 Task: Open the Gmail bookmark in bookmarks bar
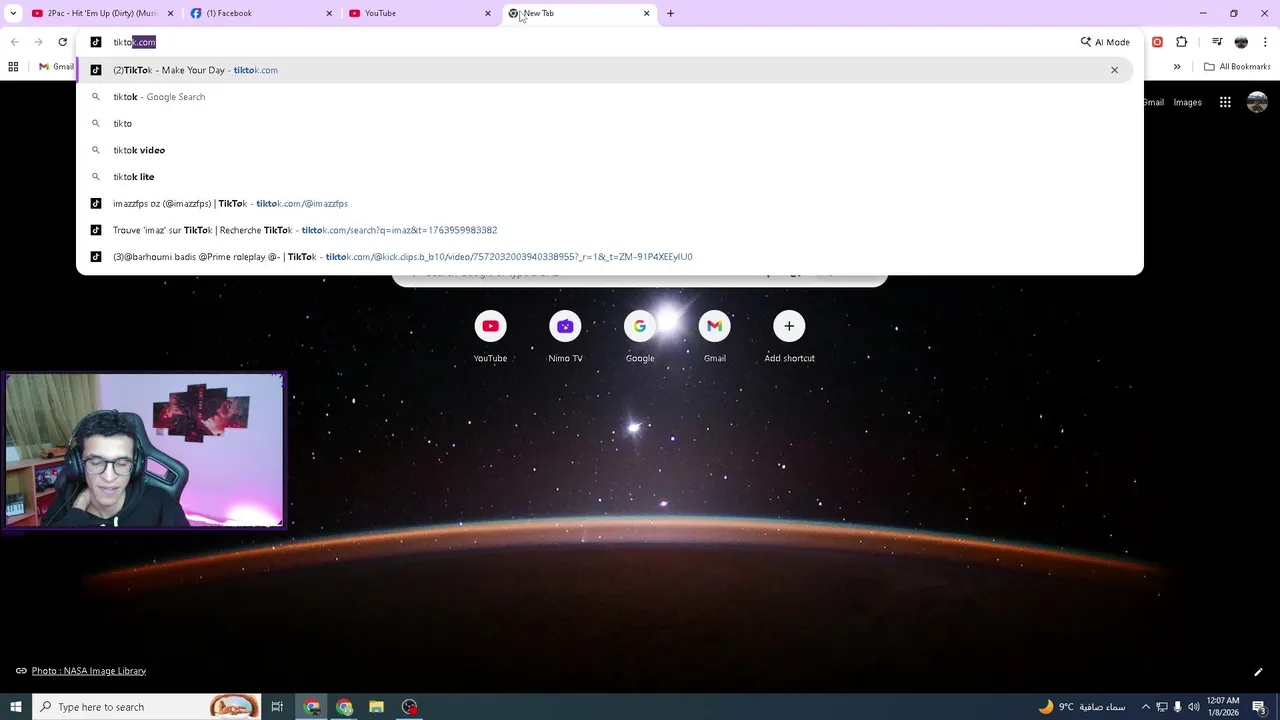(x=56, y=67)
